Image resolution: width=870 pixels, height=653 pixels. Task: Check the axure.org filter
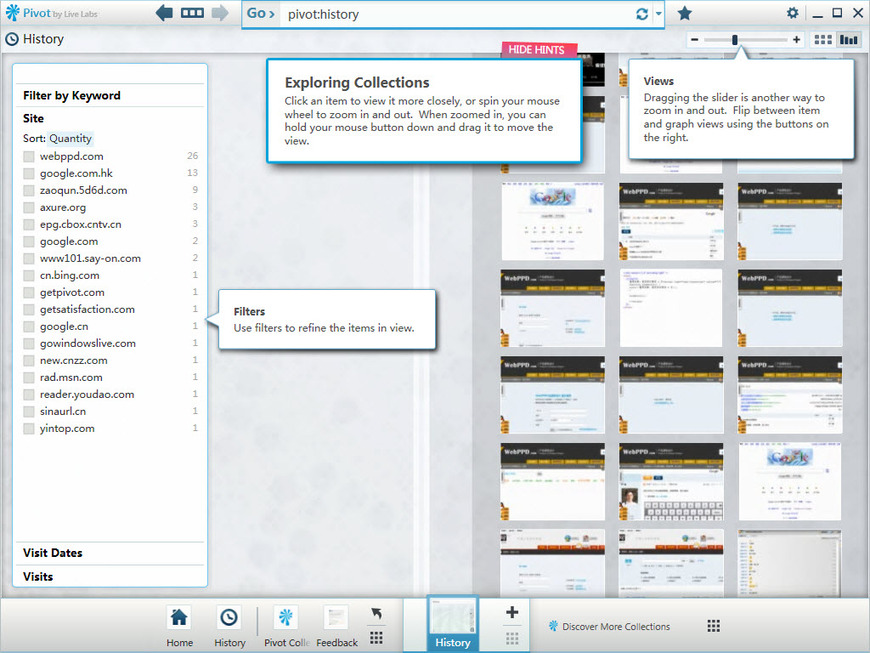[29, 207]
